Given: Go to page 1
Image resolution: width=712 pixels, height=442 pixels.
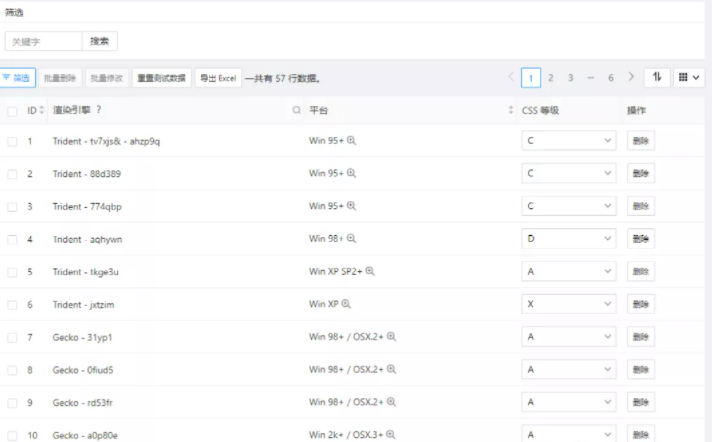Looking at the screenshot, I should pyautogui.click(x=531, y=78).
